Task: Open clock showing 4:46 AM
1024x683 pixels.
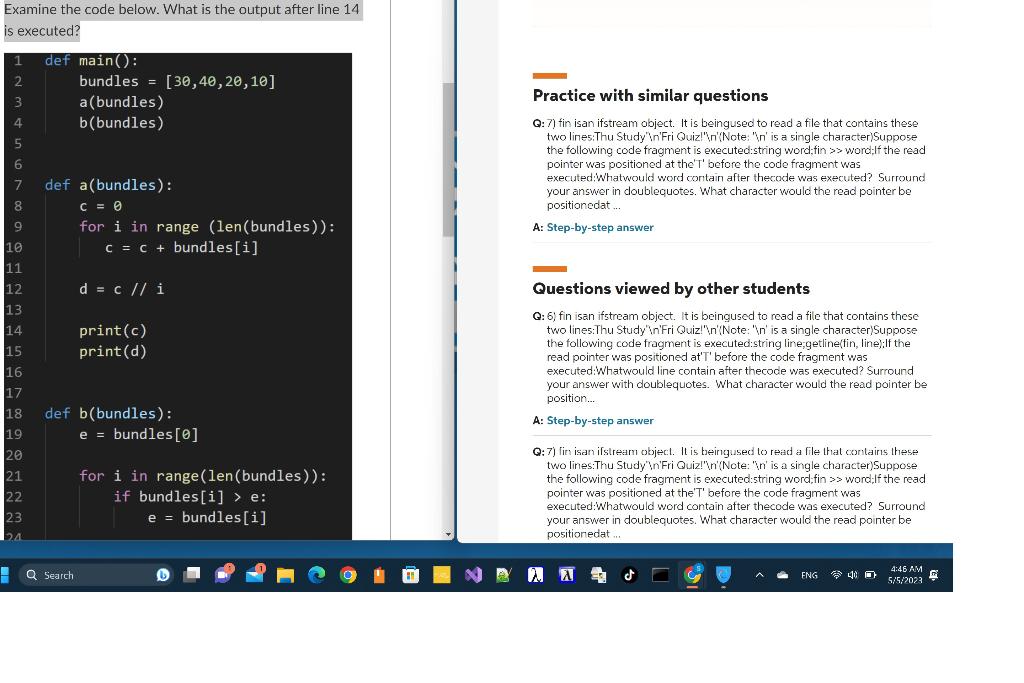Action: (x=905, y=574)
